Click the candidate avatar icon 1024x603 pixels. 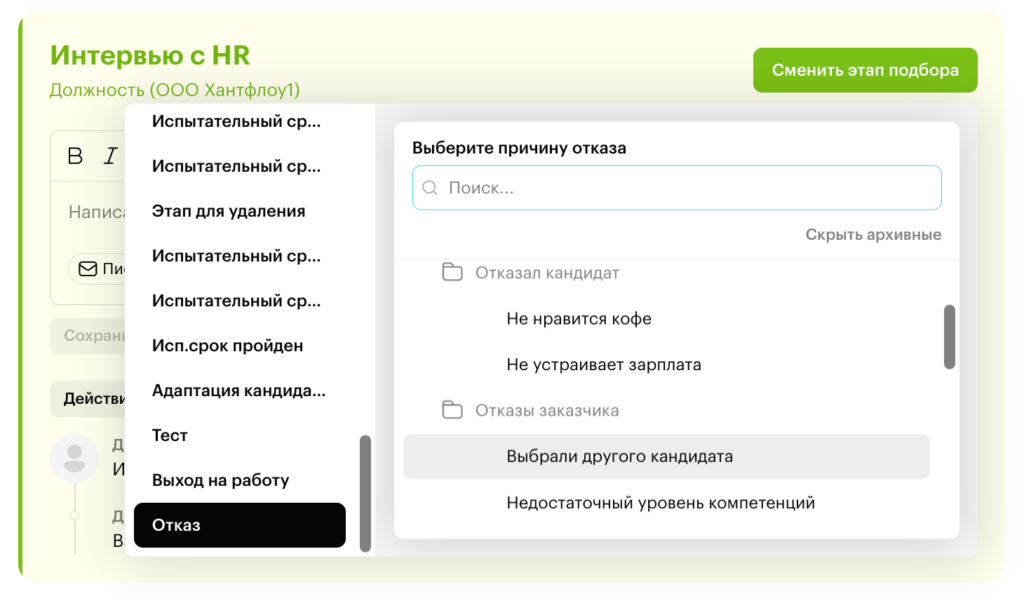(74, 458)
